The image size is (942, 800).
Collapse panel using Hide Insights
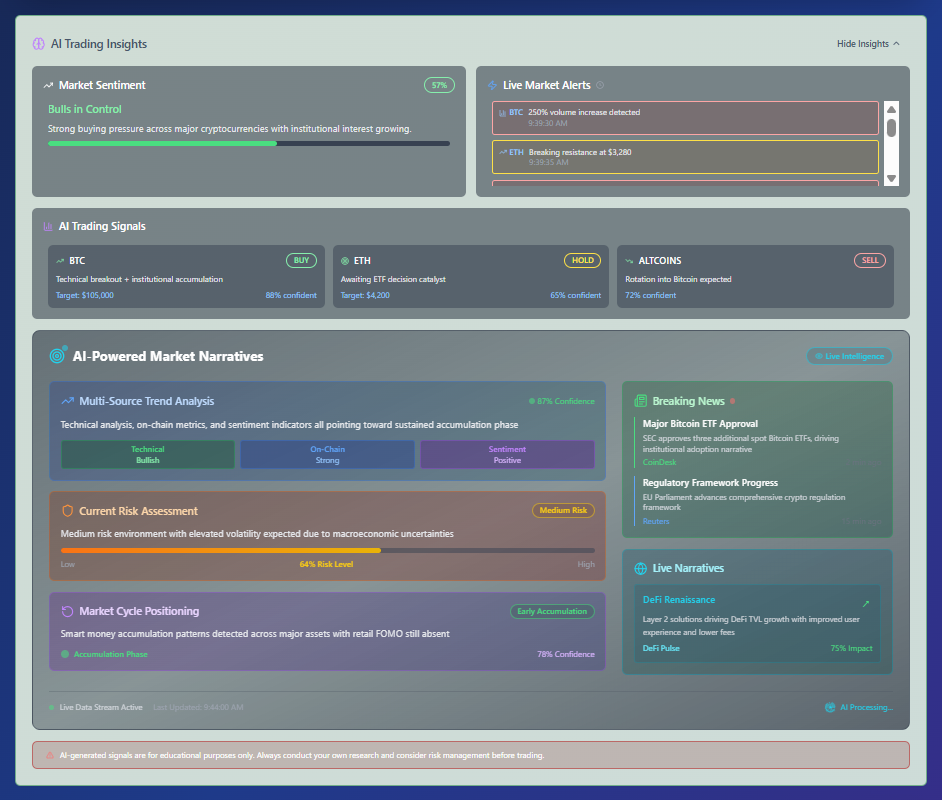click(868, 44)
